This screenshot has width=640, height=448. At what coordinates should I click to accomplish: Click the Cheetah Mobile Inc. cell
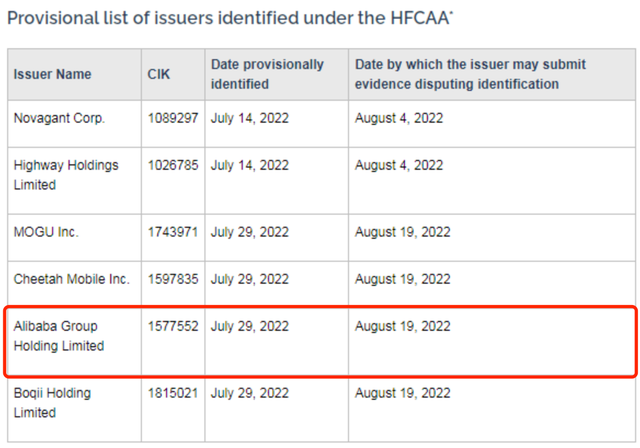coord(71,280)
